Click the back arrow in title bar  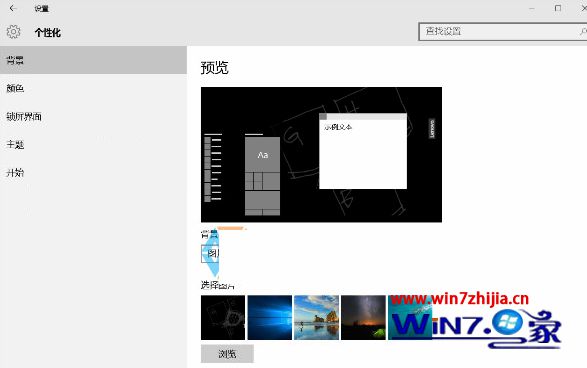[x=13, y=8]
